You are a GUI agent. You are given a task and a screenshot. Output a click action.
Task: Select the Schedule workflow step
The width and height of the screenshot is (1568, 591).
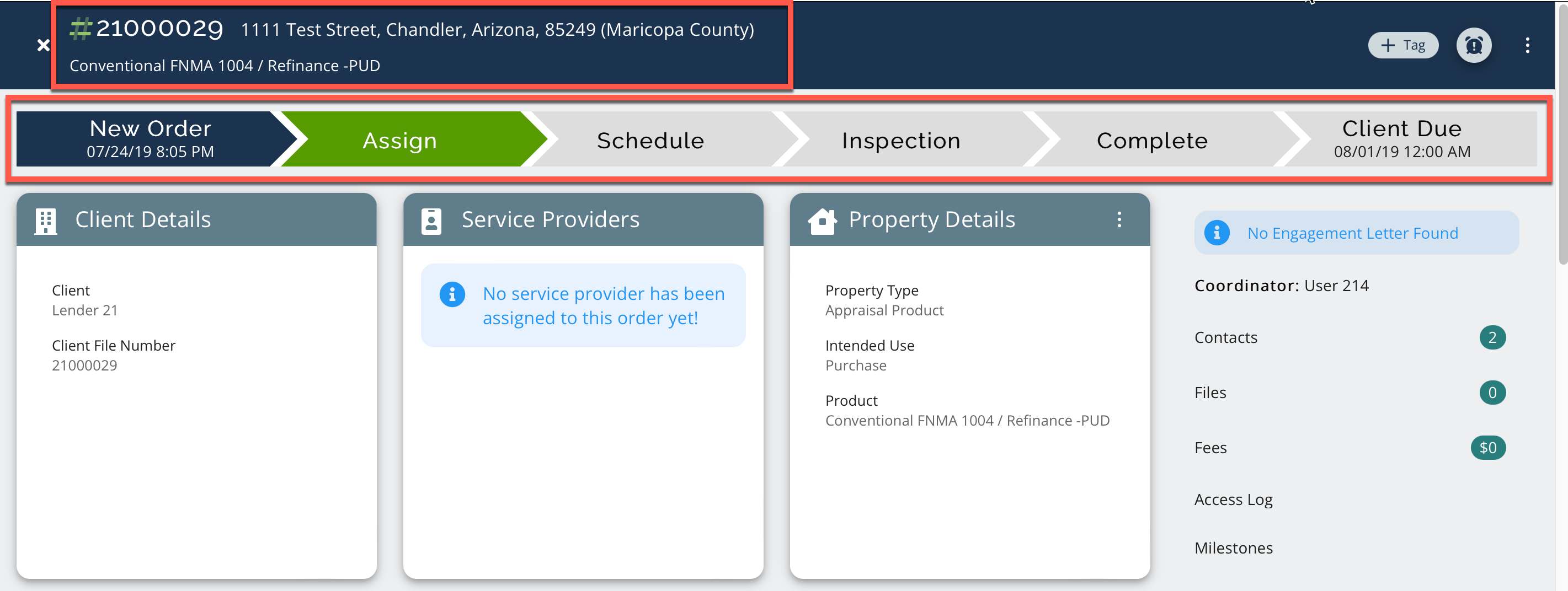pos(650,141)
